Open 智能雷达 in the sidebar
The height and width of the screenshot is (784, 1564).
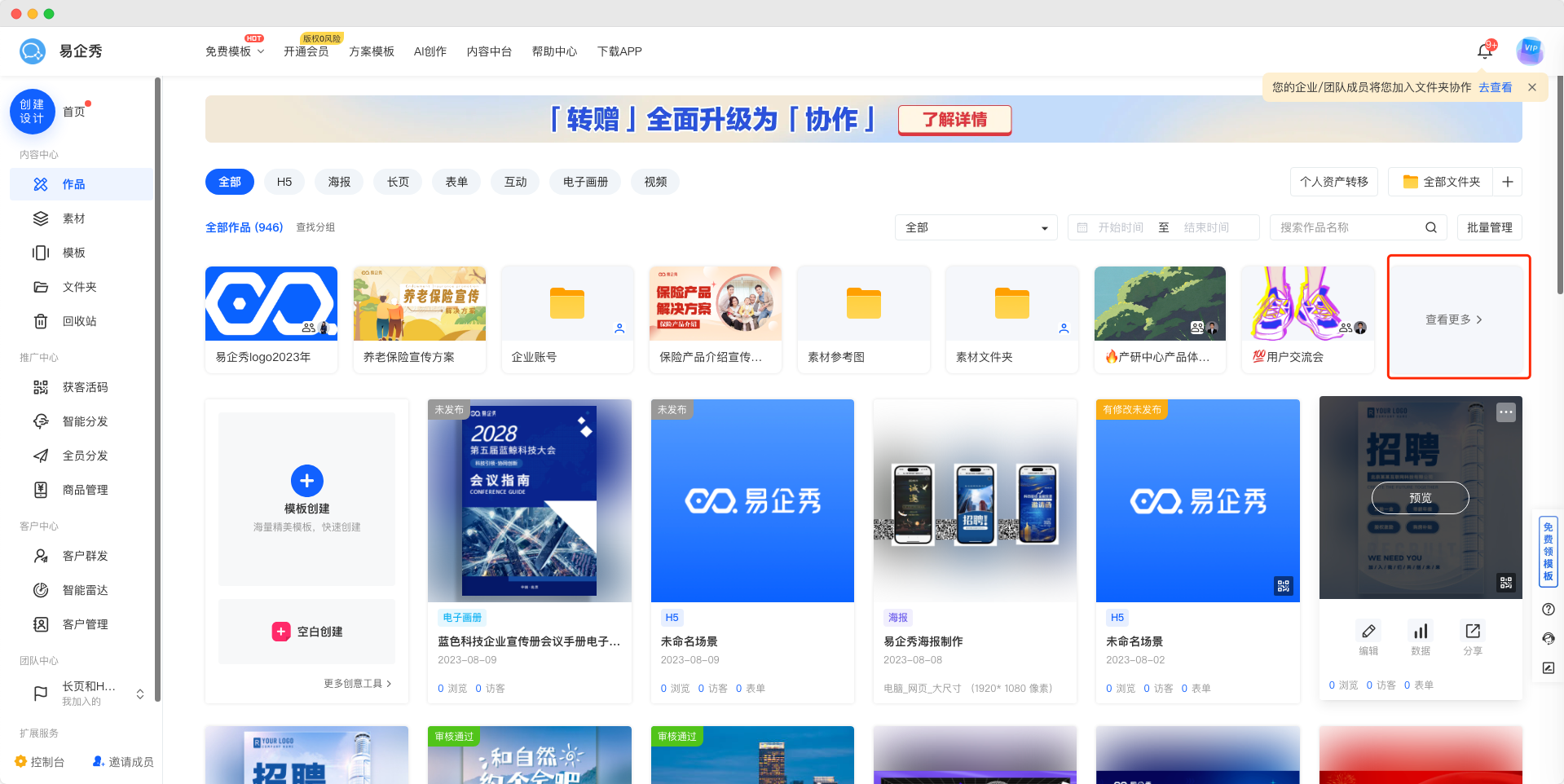pos(82,590)
